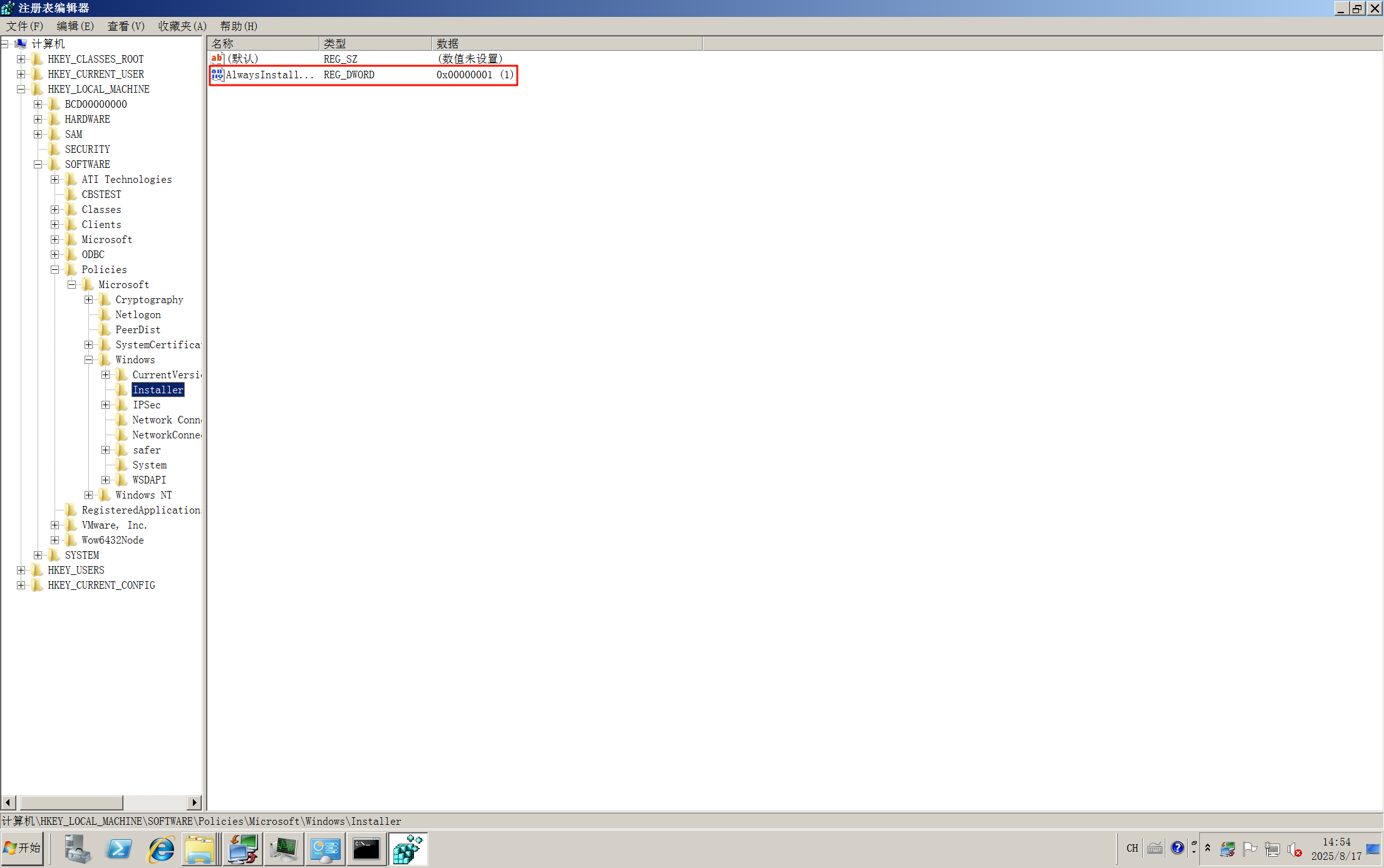Collapse the Policies key node
The image size is (1384, 868).
[55, 269]
